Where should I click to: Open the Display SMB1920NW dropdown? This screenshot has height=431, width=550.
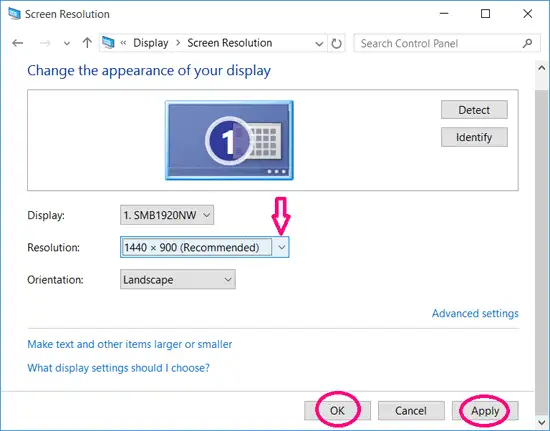click(x=167, y=215)
